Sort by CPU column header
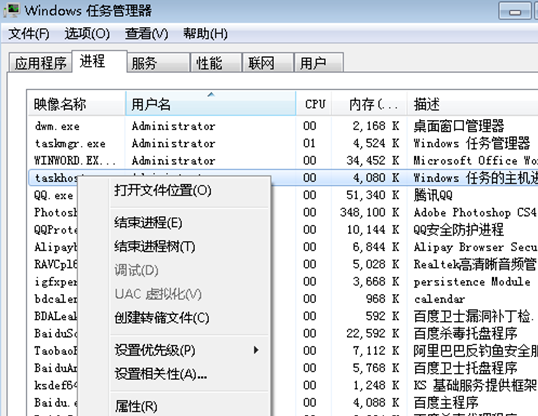Image resolution: width=538 pixels, height=416 pixels. coord(314,104)
